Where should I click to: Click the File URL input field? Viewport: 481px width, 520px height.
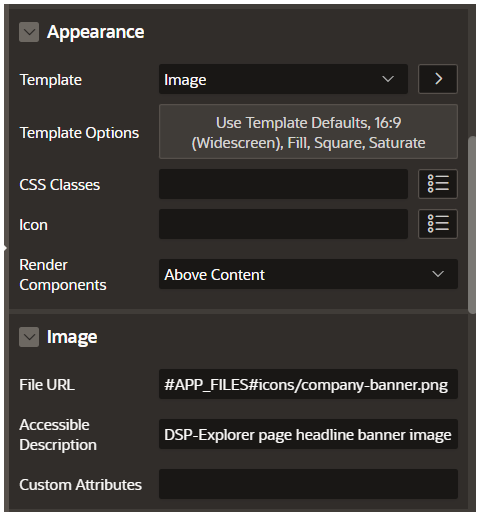[x=308, y=384]
